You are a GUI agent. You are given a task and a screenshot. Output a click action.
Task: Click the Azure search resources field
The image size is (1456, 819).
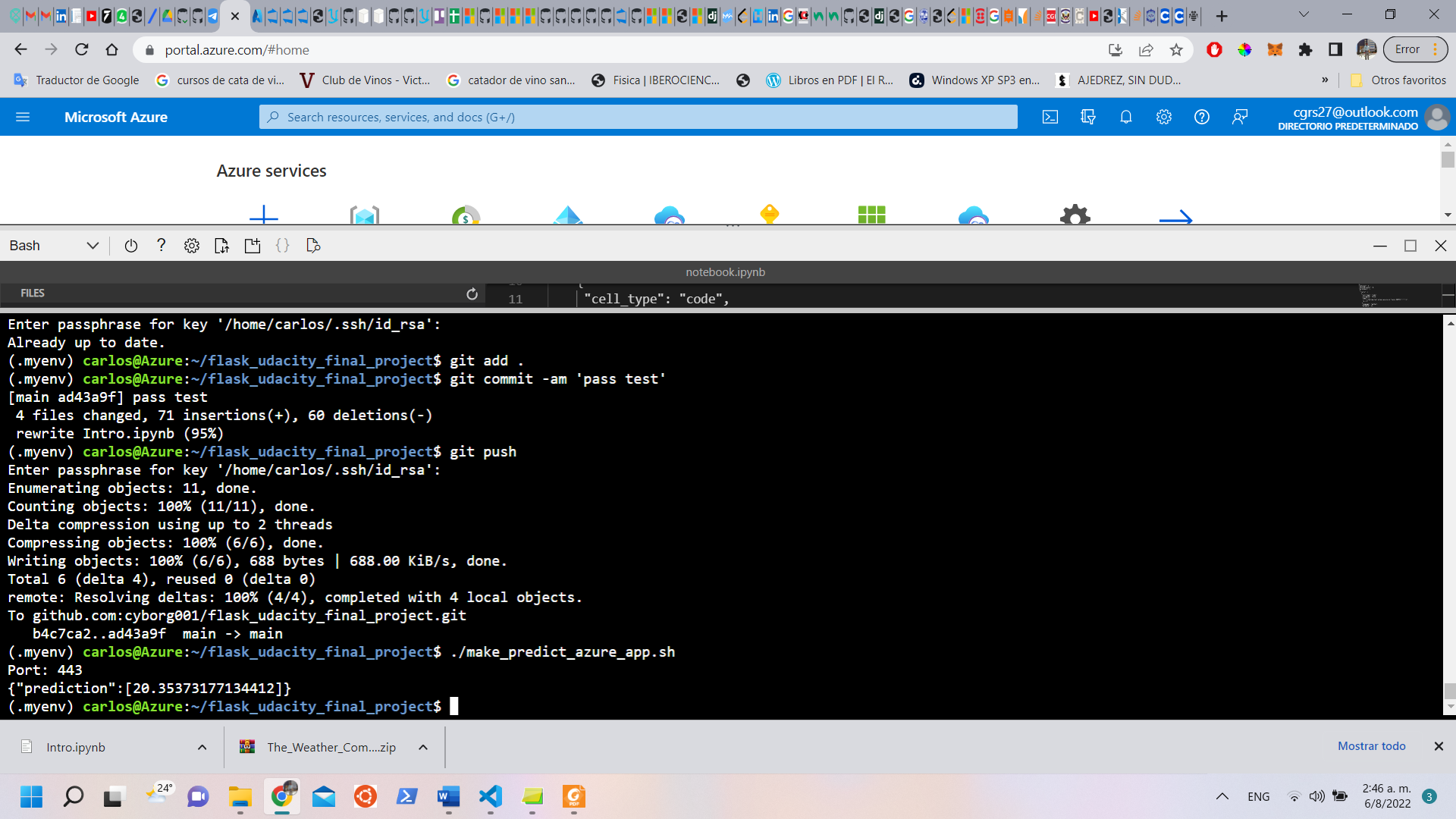(637, 117)
